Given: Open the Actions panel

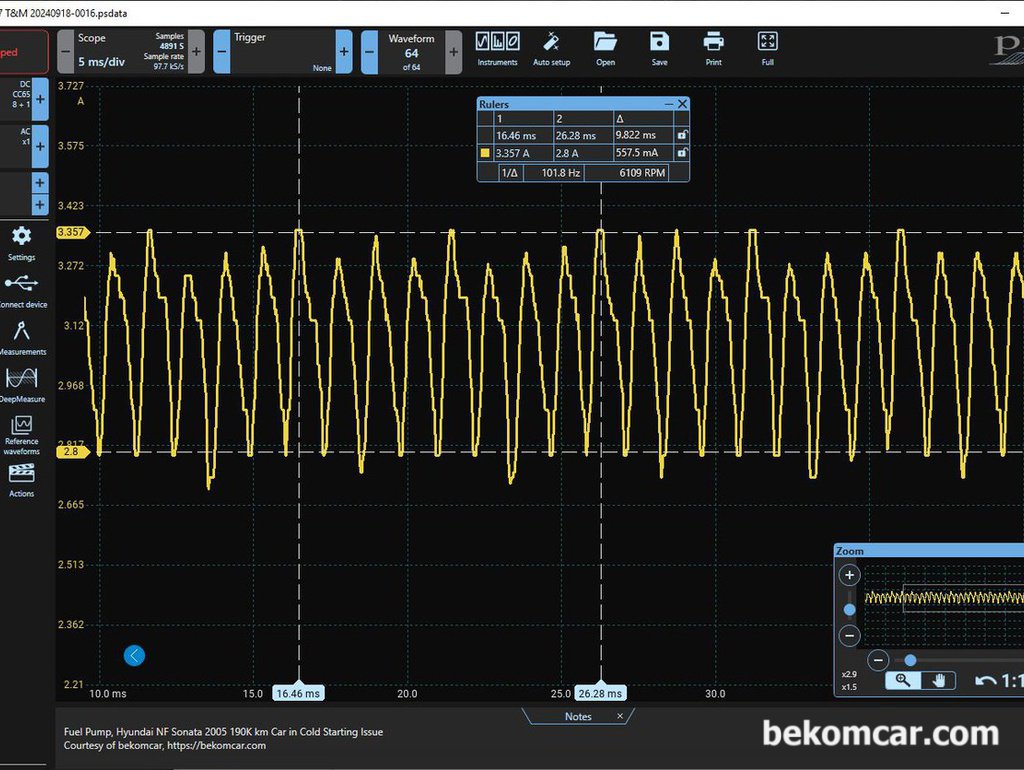Looking at the screenshot, I should 22,480.
